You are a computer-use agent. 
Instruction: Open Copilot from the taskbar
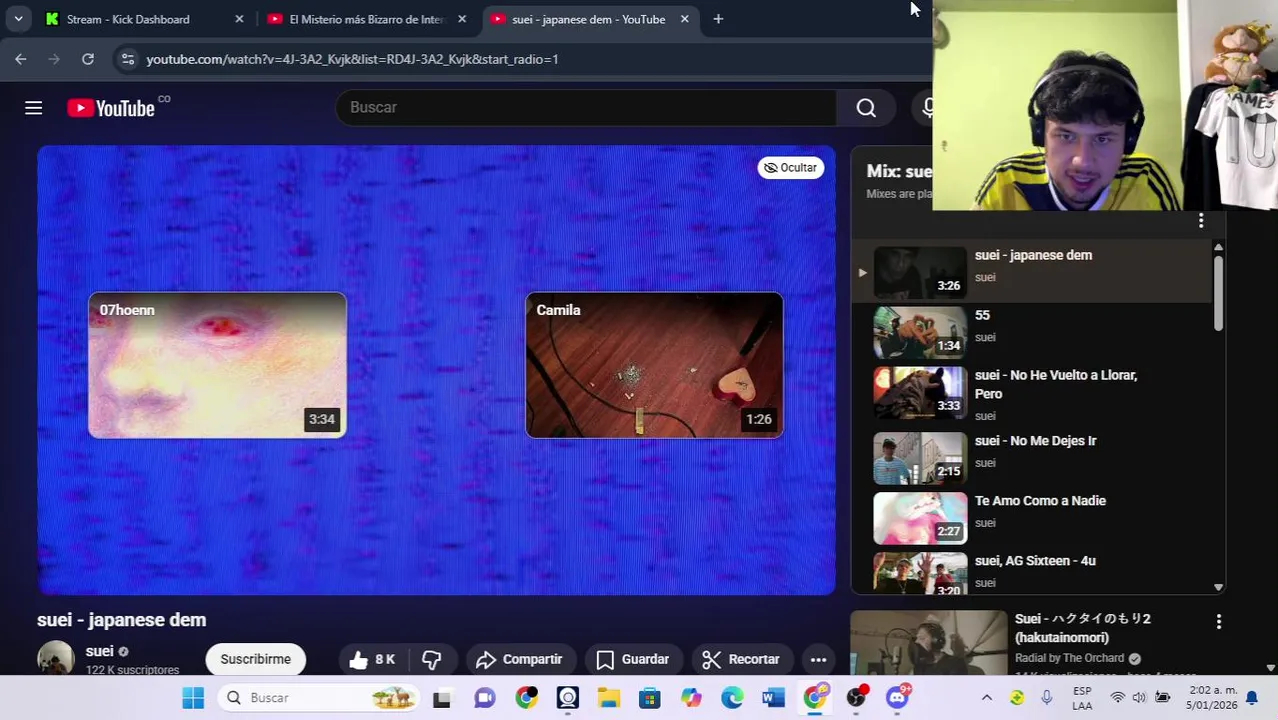[x=691, y=698]
